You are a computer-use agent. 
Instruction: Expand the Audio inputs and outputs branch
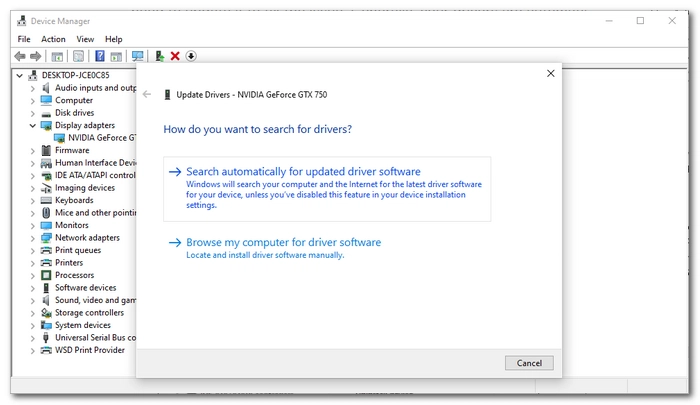click(32, 88)
